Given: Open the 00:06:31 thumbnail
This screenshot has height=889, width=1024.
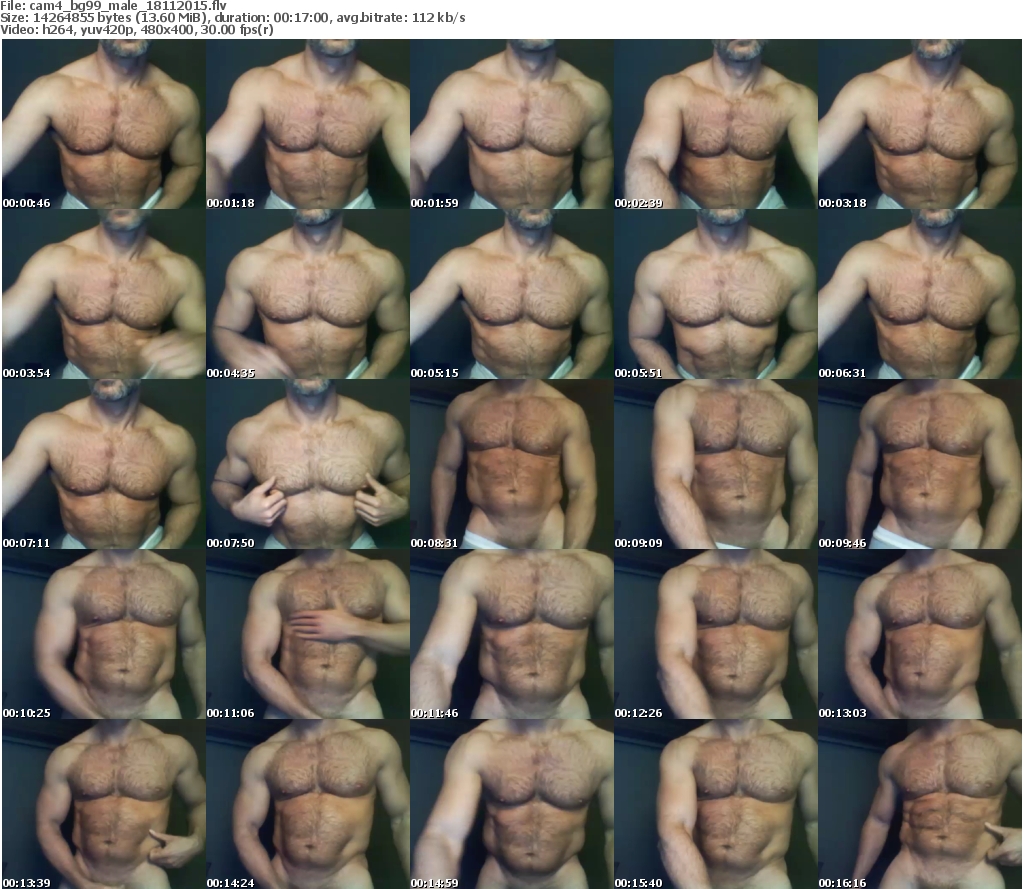Looking at the screenshot, I should [x=920, y=294].
